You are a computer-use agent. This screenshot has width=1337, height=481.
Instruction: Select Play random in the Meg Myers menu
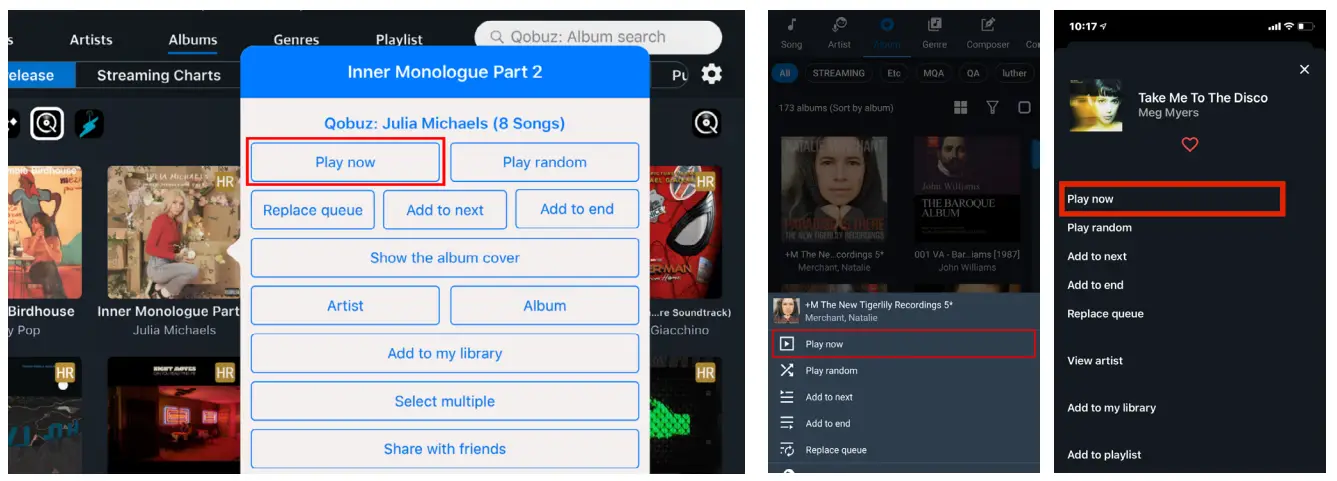[1099, 228]
